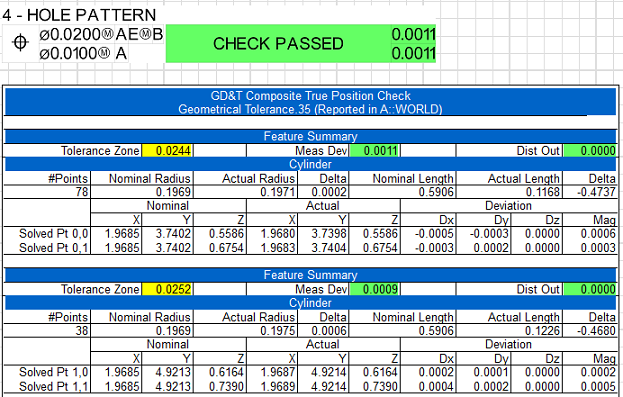Click the #Points value 78 cell
The image size is (623, 397).
coord(47,192)
